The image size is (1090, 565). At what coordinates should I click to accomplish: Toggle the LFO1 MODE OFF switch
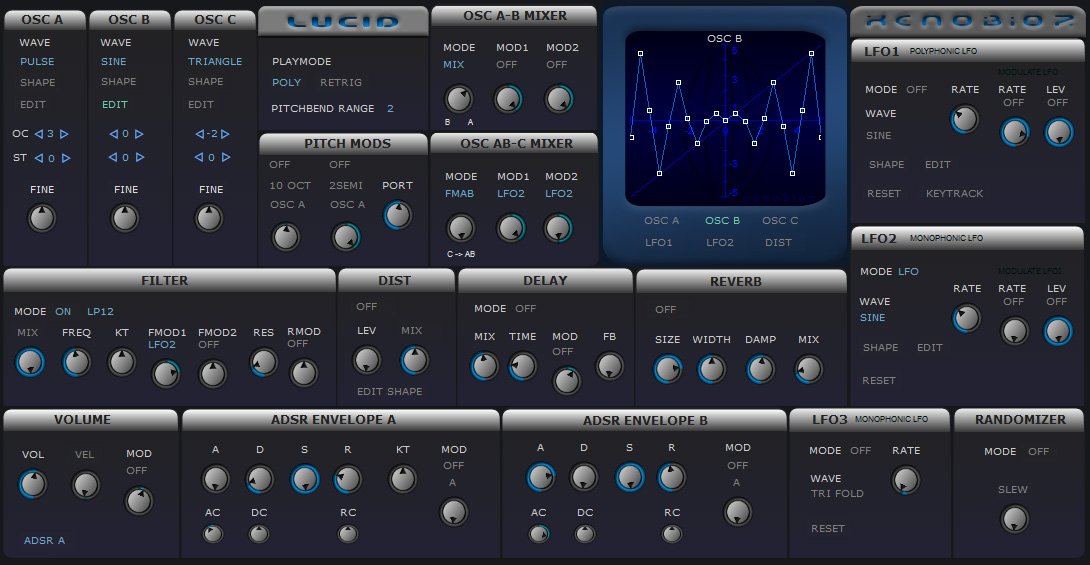tap(916, 90)
